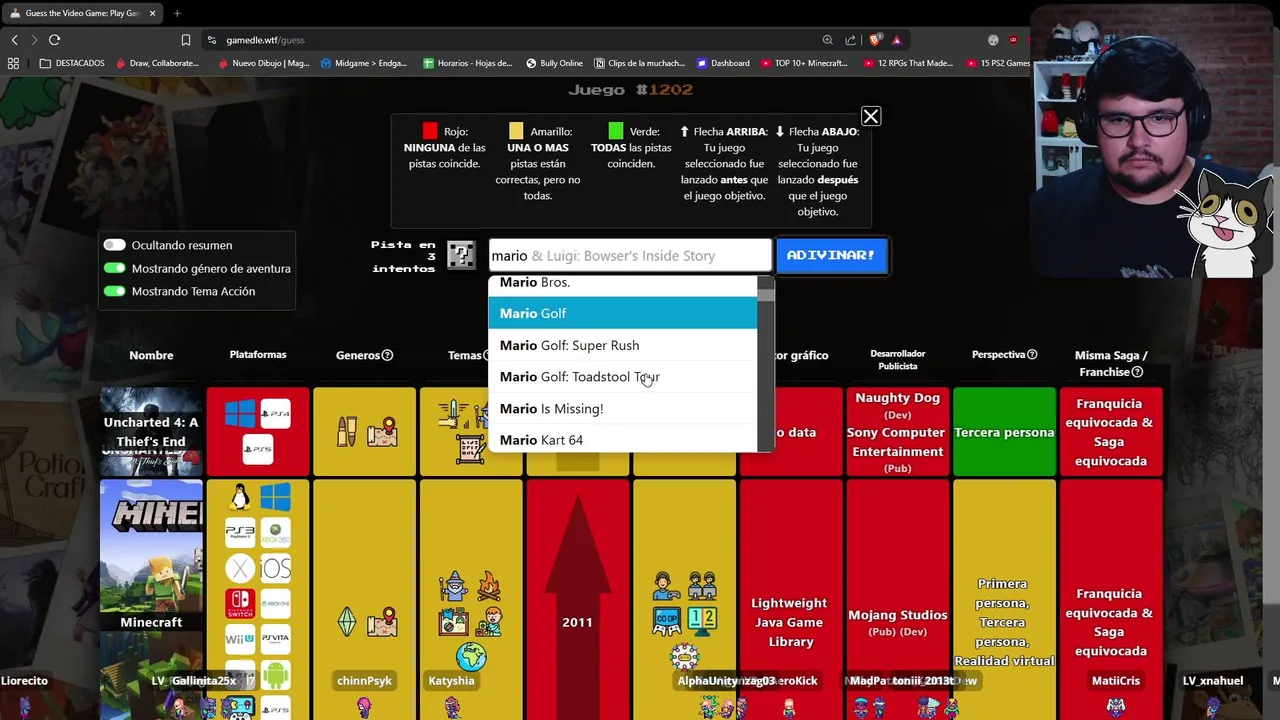Click the Nintendo Switch platform icon
Image resolution: width=1280 pixels, height=720 pixels.
point(240,604)
